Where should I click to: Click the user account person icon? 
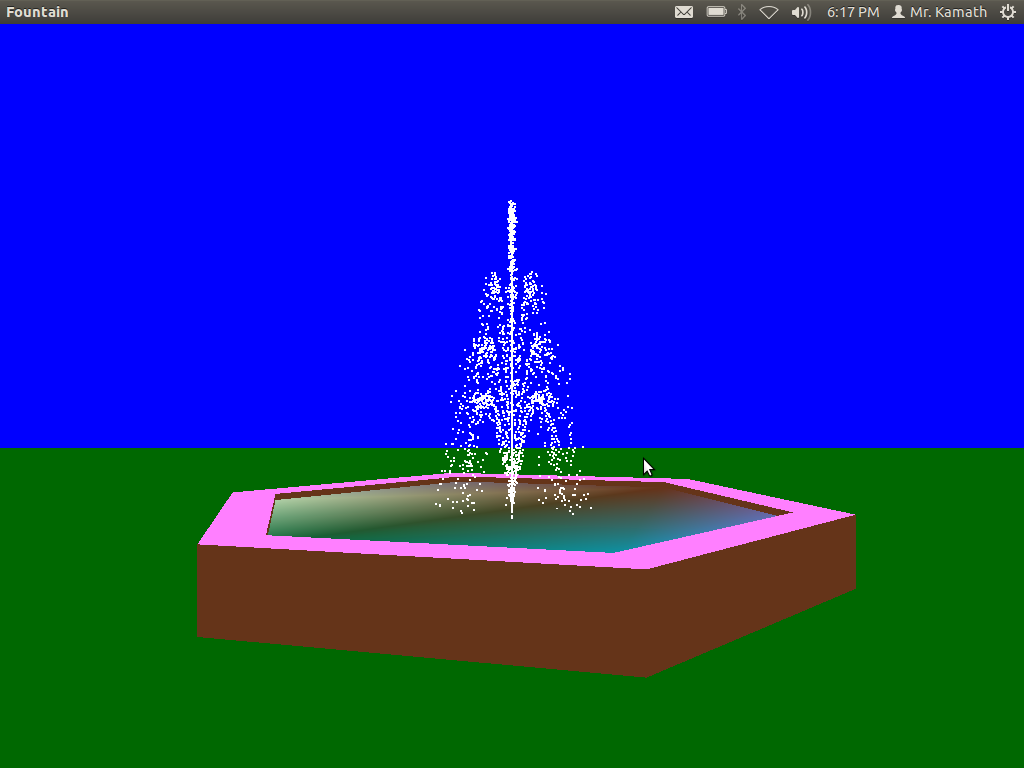(x=898, y=11)
